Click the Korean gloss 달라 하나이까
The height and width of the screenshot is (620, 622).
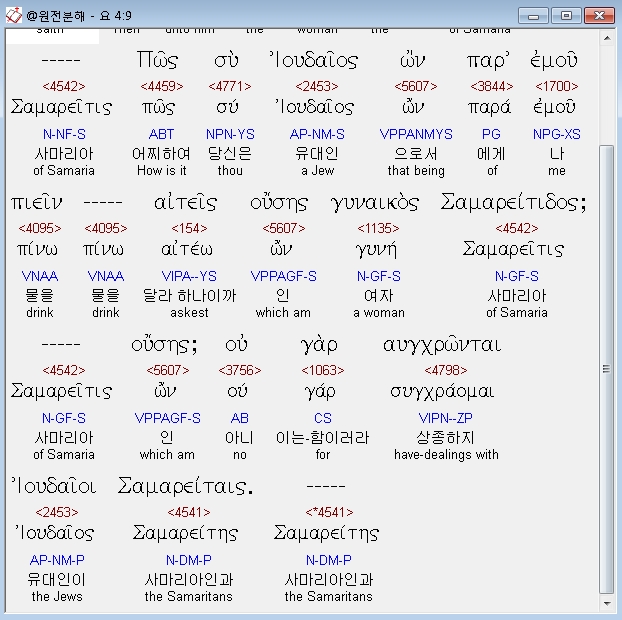(x=189, y=296)
